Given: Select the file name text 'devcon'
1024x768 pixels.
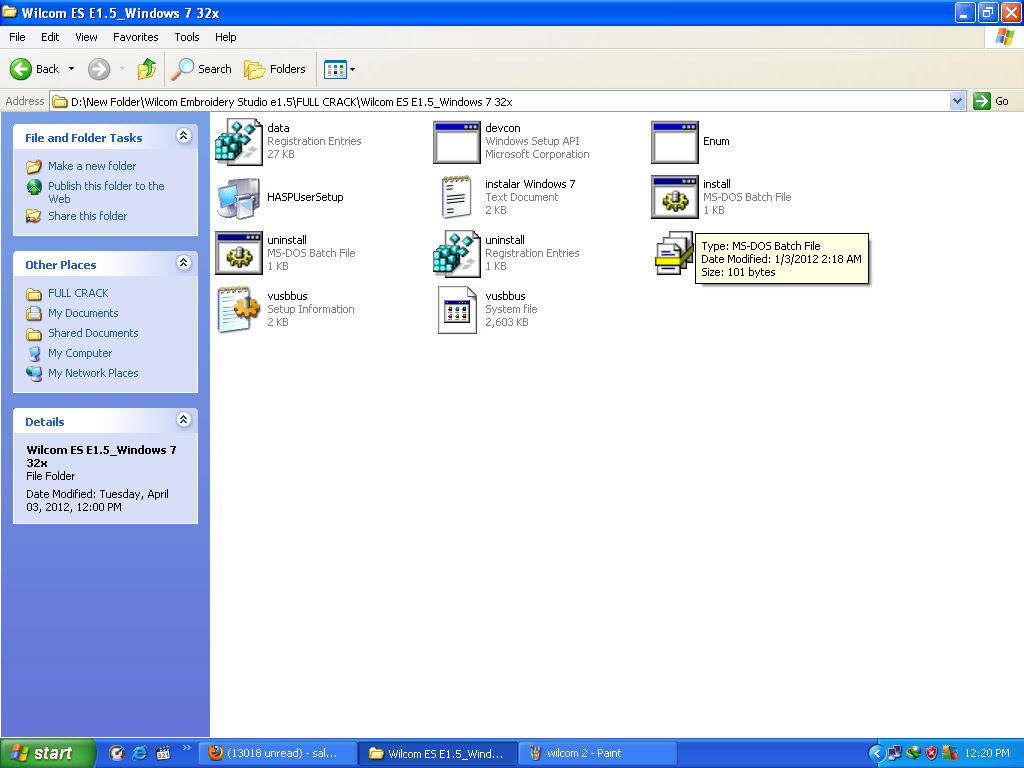Looking at the screenshot, I should [503, 128].
